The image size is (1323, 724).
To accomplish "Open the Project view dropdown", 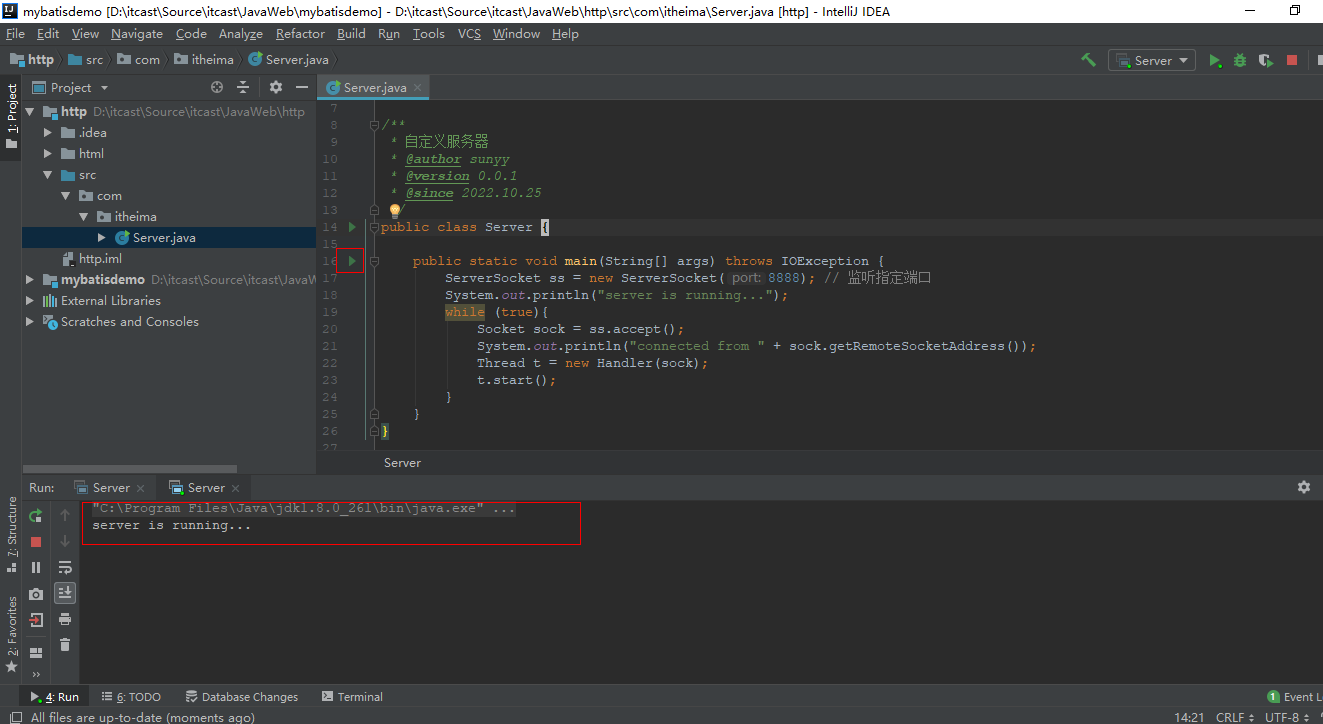I will (70, 88).
